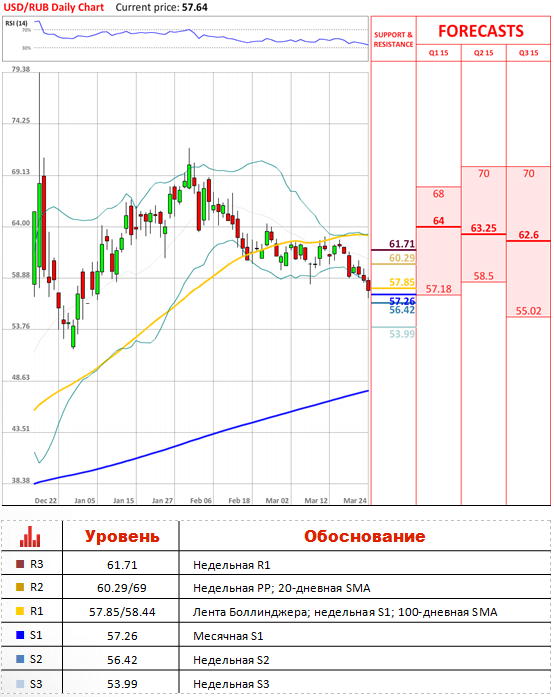Click the Q1 forecast value 64
The image size is (554, 697).
pyautogui.click(x=438, y=221)
